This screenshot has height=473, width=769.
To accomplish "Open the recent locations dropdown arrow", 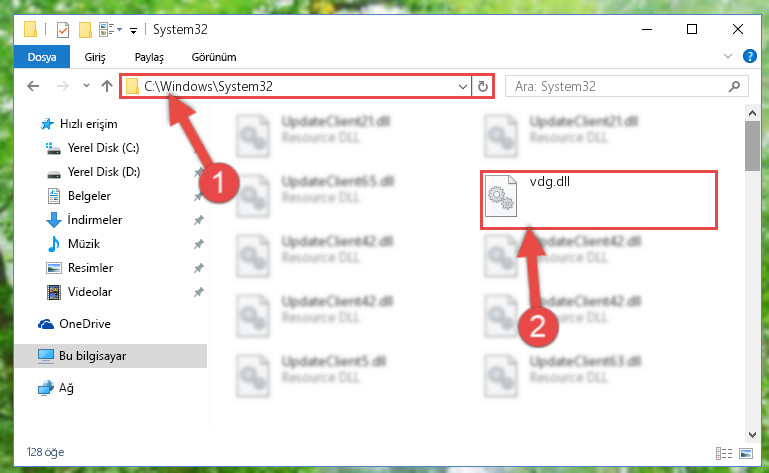I will click(x=86, y=86).
